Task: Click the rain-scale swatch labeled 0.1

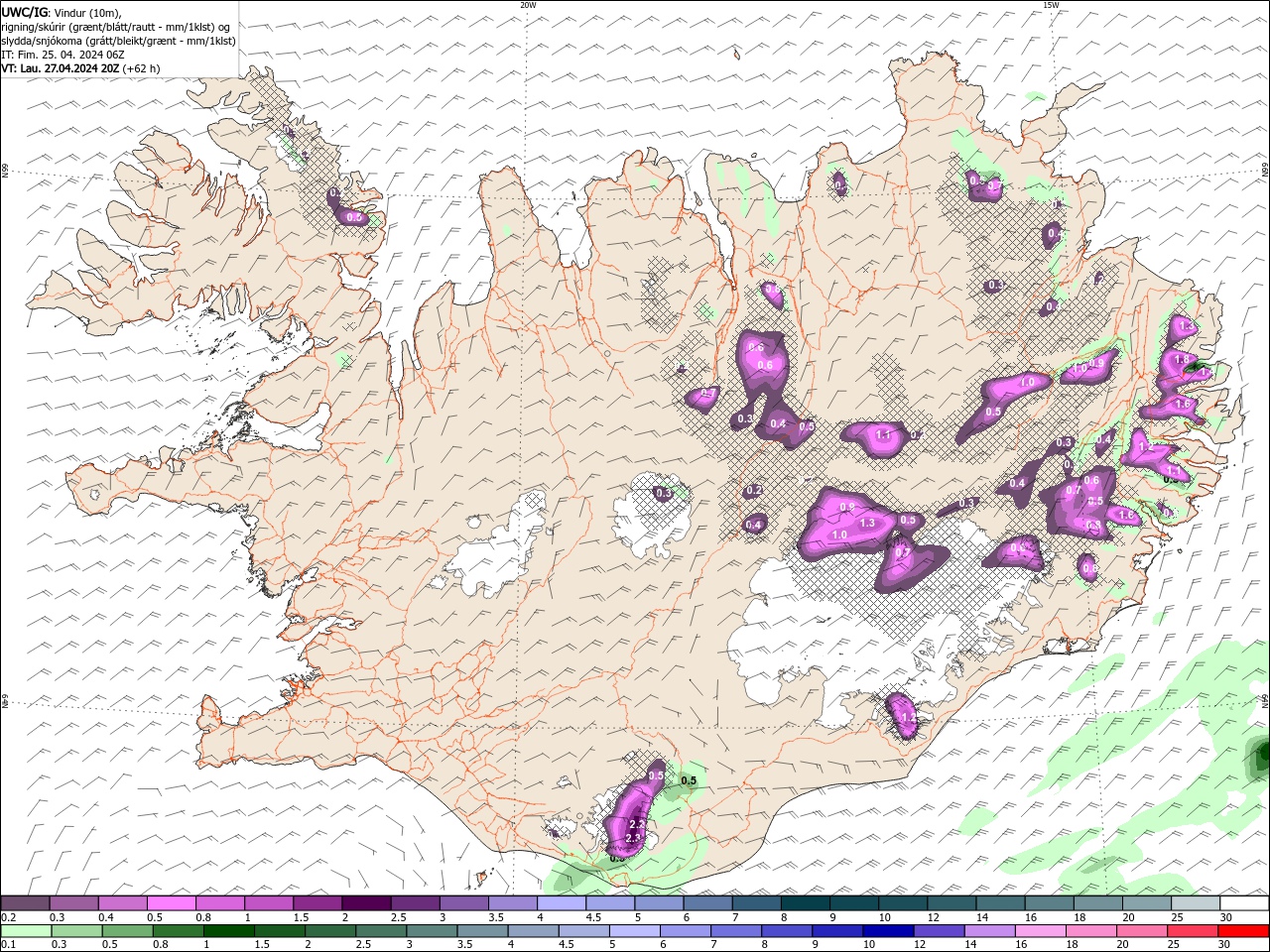Action: point(26,931)
